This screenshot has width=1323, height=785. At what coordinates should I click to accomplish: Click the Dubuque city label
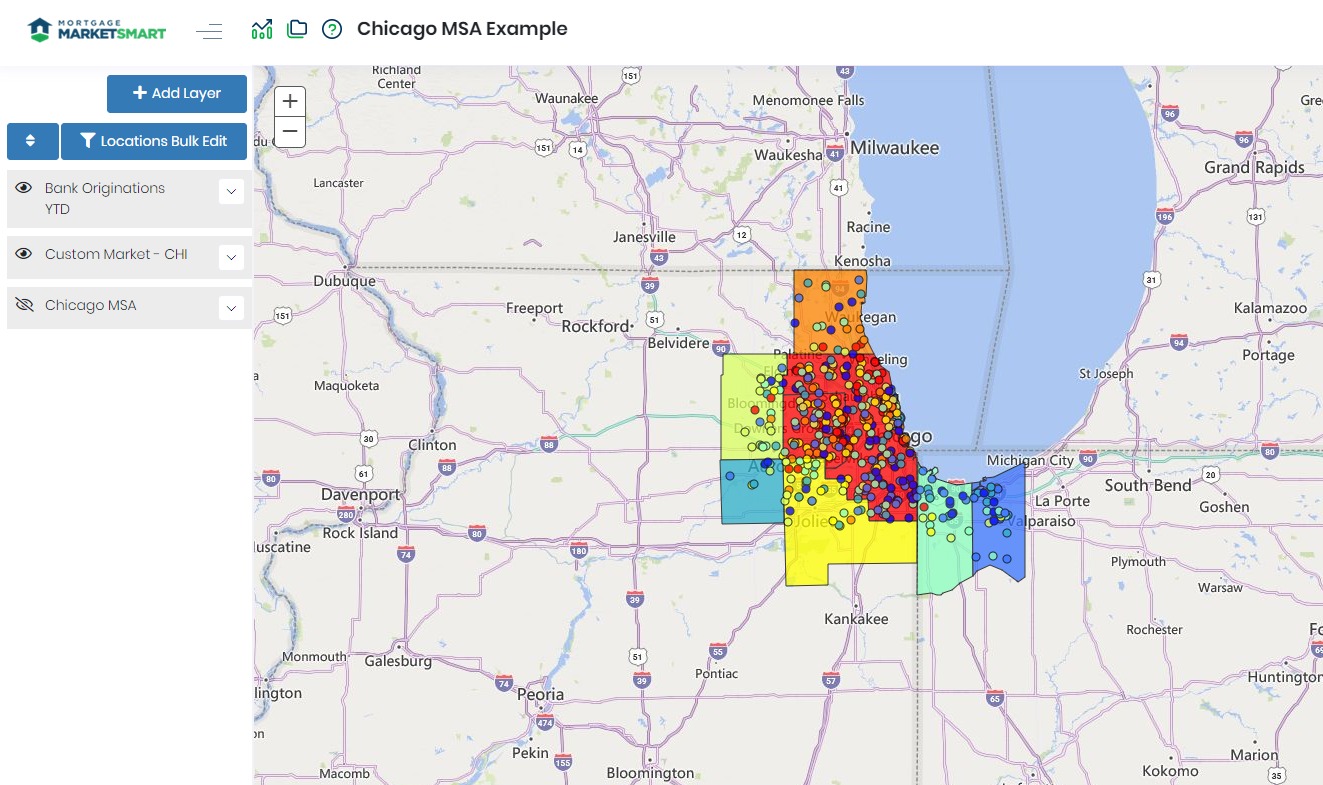[x=344, y=281]
